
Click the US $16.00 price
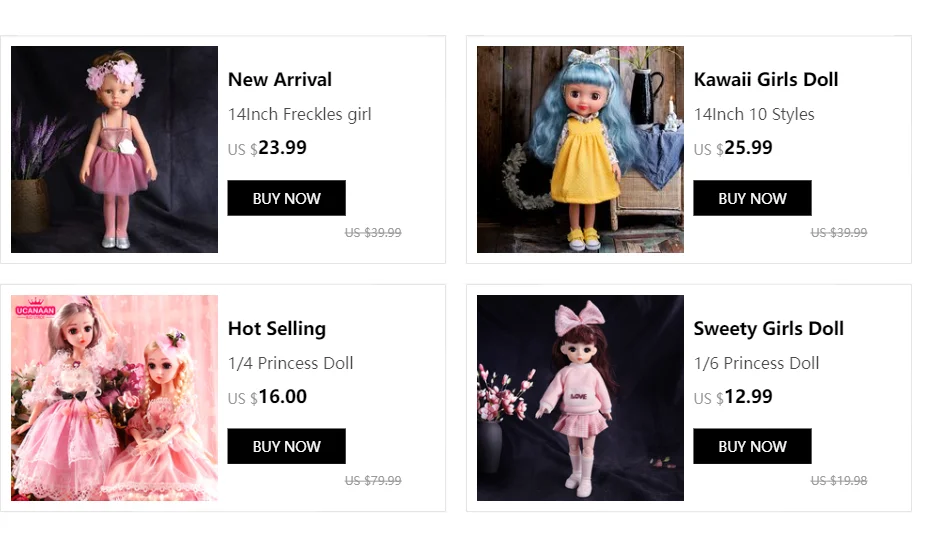268,397
